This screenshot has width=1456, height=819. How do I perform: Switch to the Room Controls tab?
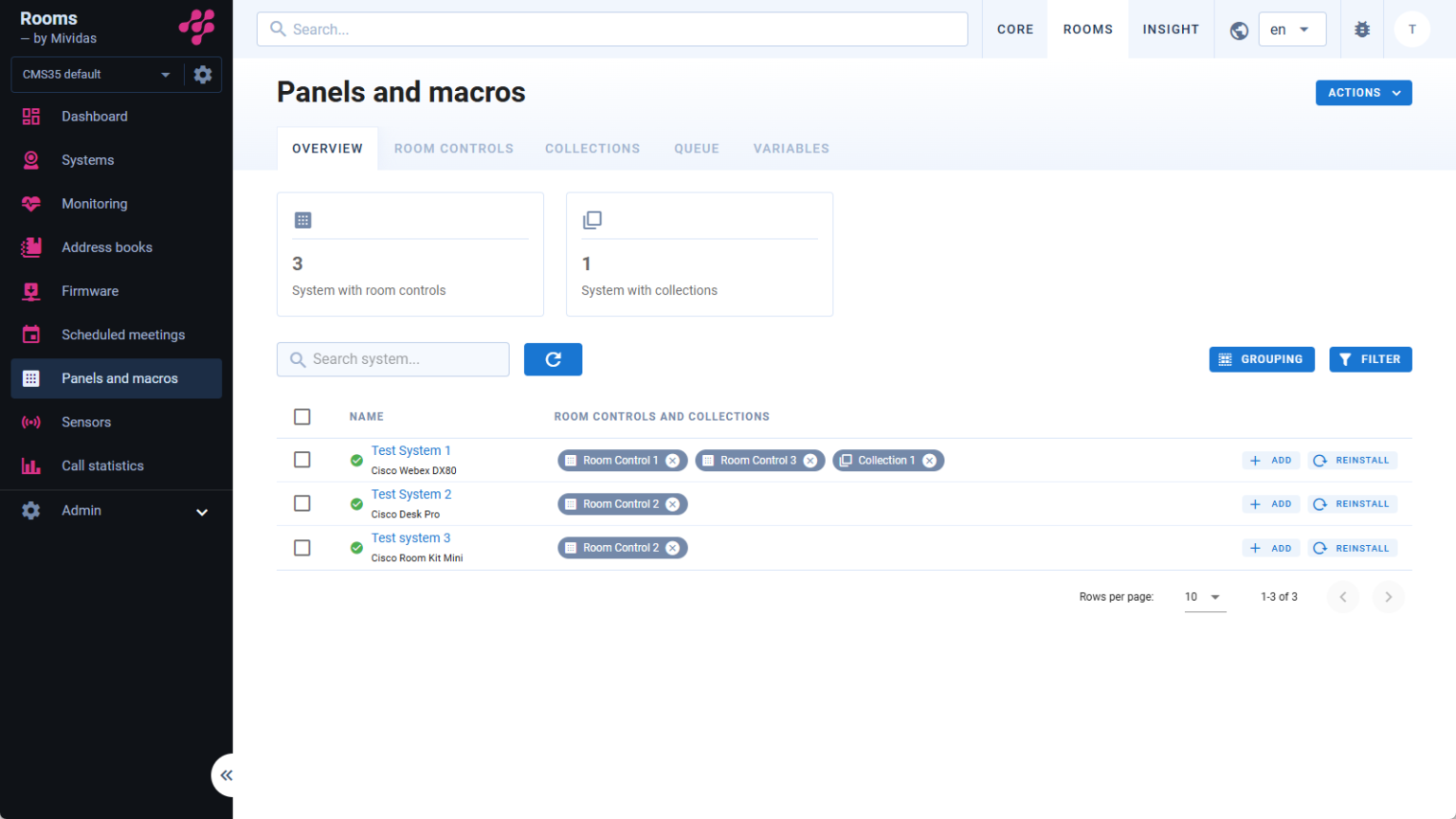click(453, 149)
